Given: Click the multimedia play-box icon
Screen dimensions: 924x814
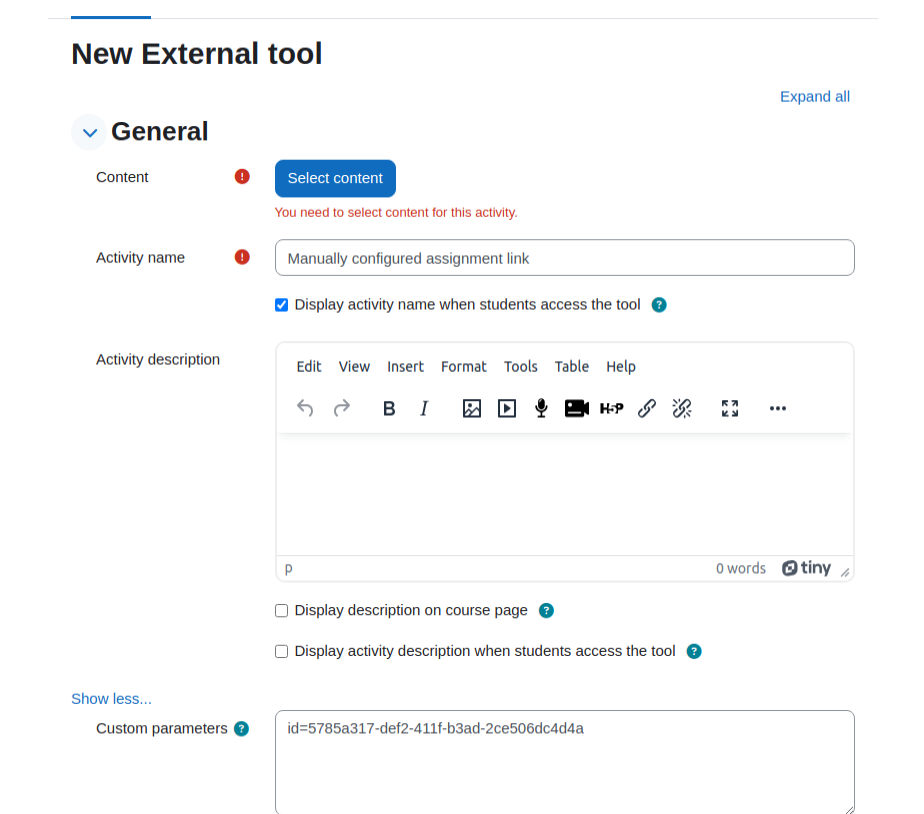Looking at the screenshot, I should pyautogui.click(x=507, y=408).
